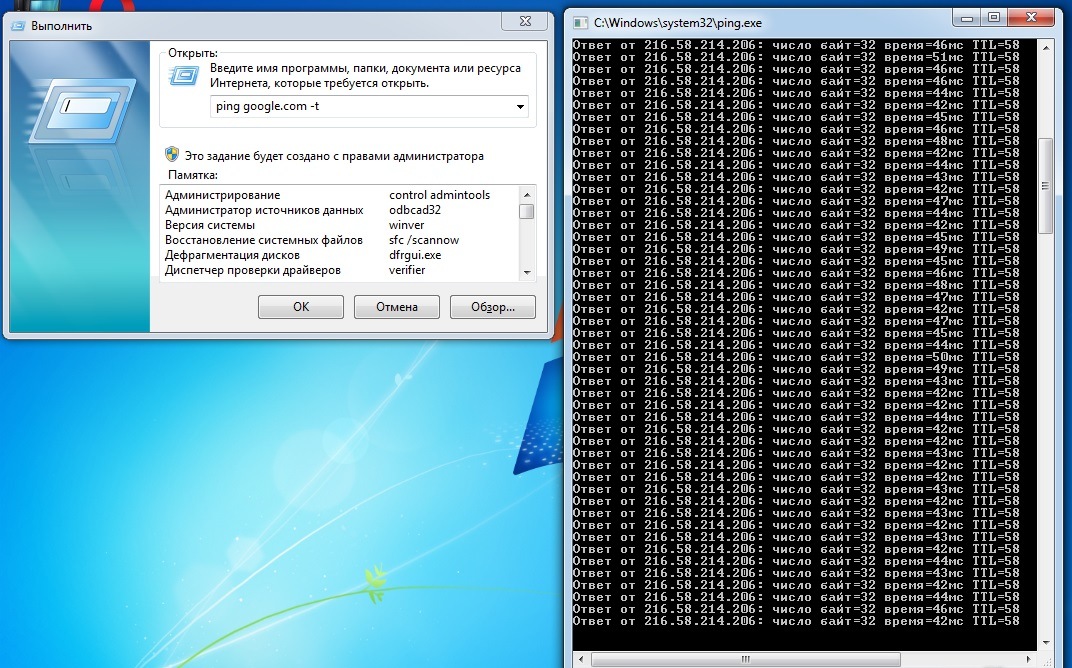Screen dimensions: 1072x668
Task: Click the Run program icon beside description
Action: tap(184, 75)
